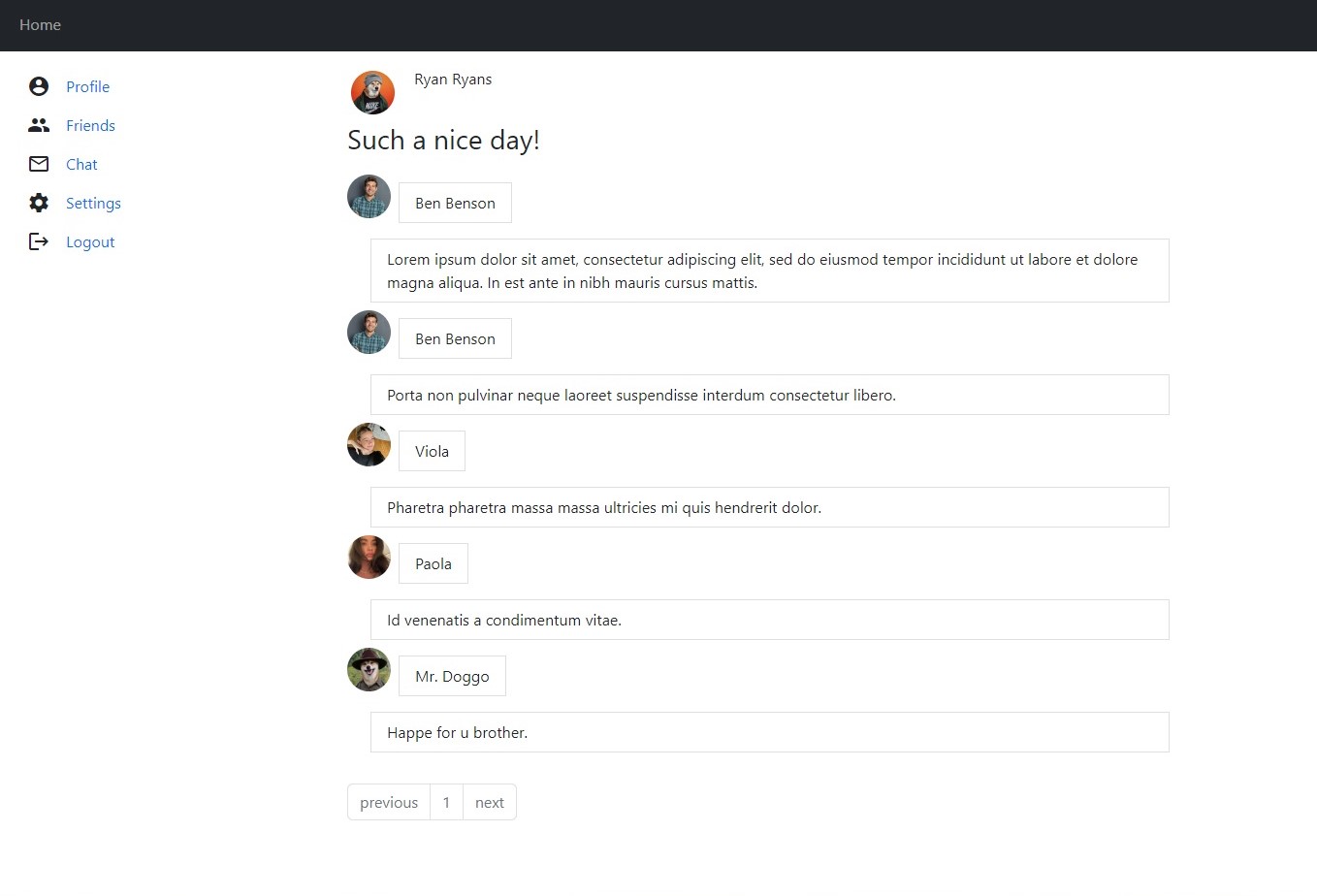Click Viola's avatar image
Image resolution: width=1317 pixels, height=896 pixels.
pos(369,444)
